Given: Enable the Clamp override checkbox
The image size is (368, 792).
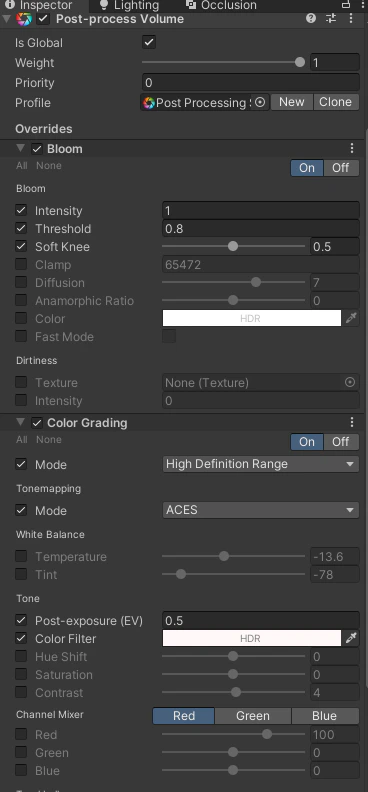Looking at the screenshot, I should 21,264.
